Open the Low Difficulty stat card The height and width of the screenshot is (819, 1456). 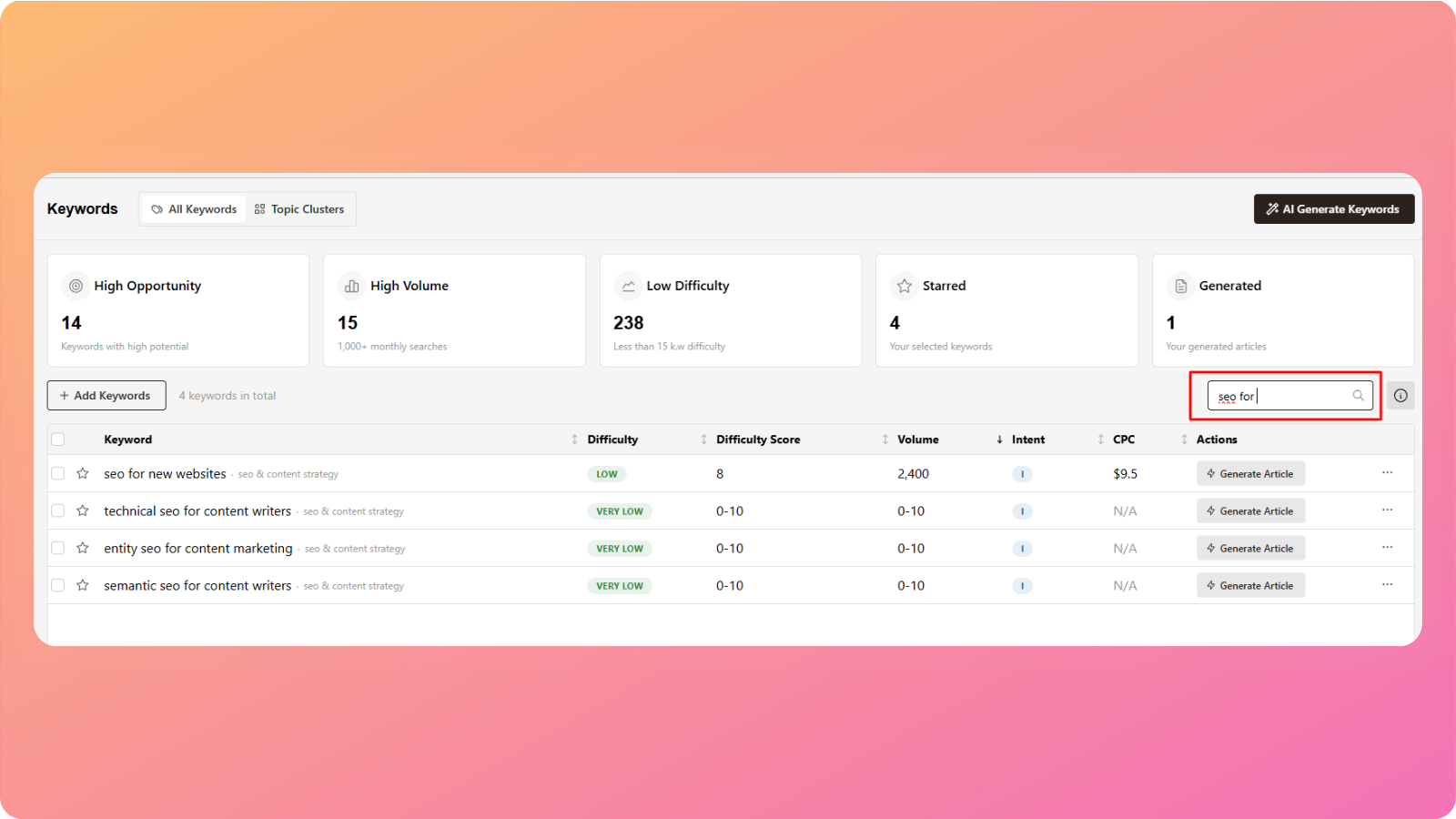pyautogui.click(x=730, y=310)
